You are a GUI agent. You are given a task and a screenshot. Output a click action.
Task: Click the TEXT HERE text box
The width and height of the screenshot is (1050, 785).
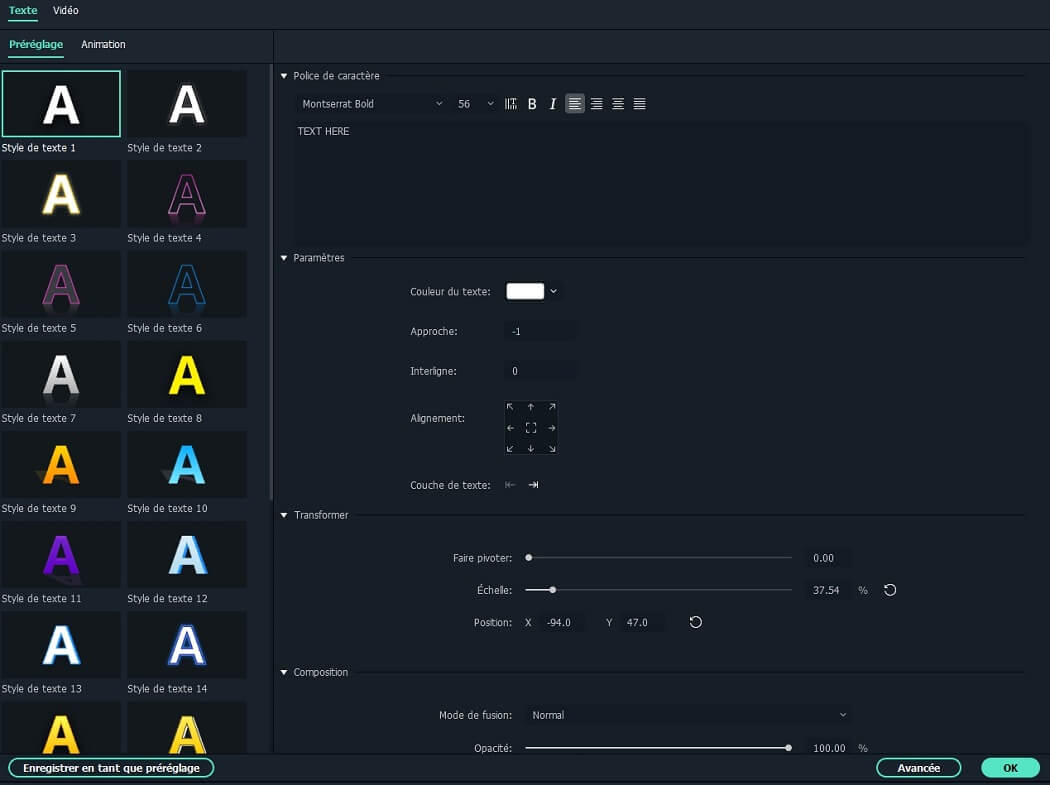660,183
